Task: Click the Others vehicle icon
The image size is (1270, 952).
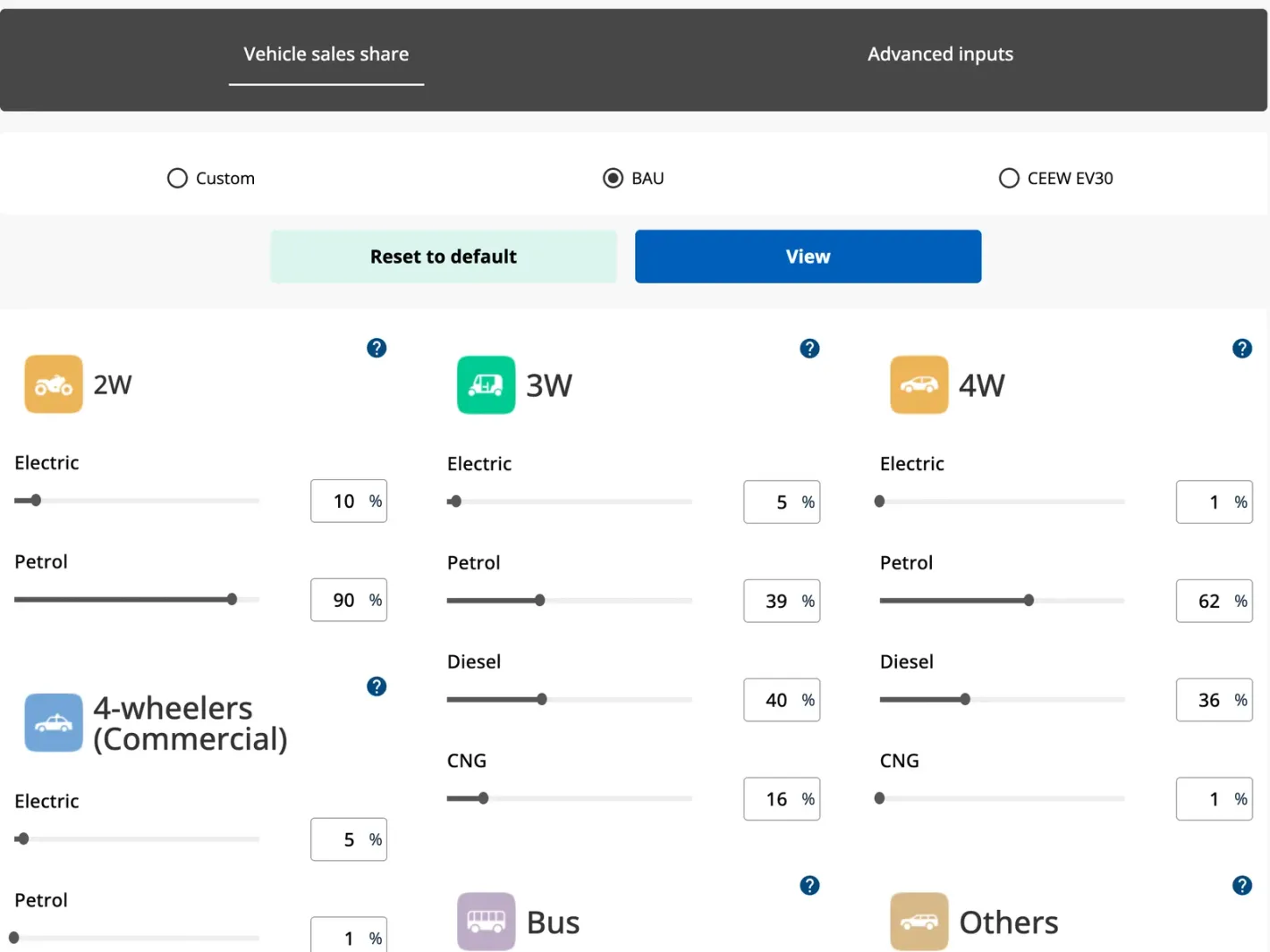Action: pos(919,922)
